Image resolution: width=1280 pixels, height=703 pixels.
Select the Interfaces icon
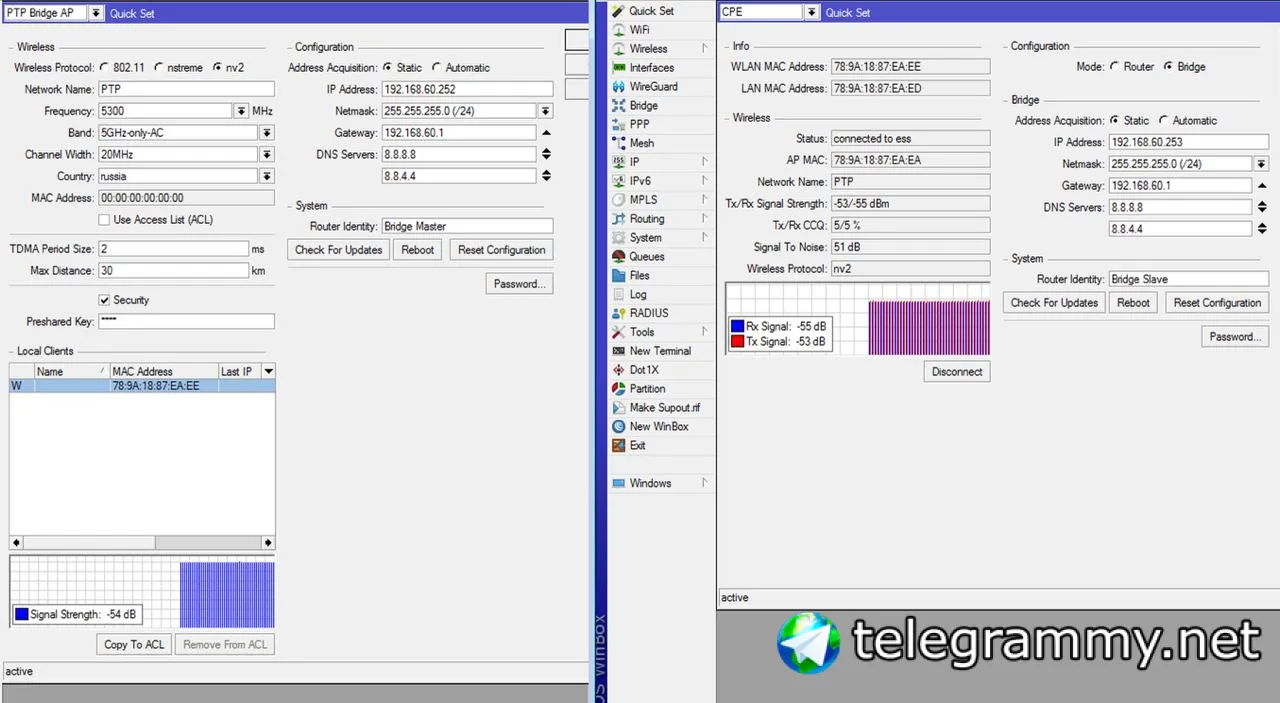tap(619, 68)
